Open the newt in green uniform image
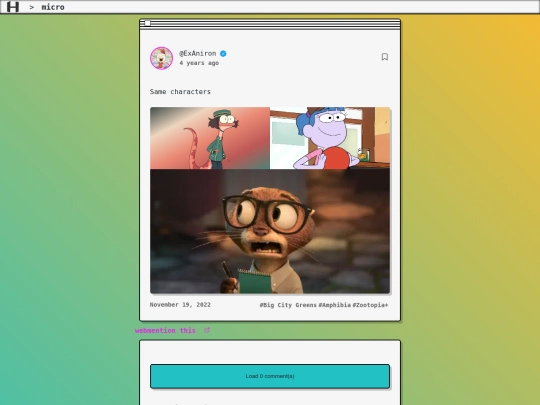 (210, 138)
